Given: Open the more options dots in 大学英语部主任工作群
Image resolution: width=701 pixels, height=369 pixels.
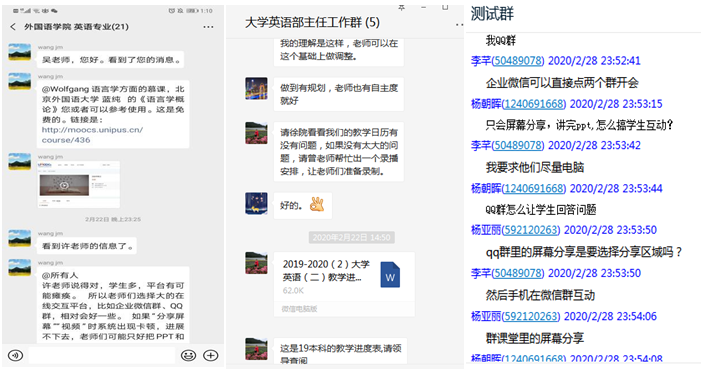Looking at the screenshot, I should (459, 24).
